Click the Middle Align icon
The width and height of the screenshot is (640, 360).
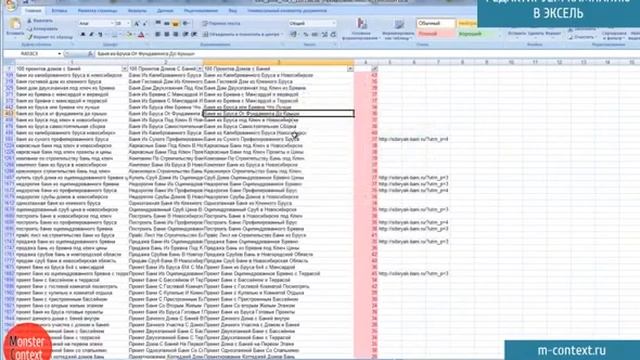[167, 23]
